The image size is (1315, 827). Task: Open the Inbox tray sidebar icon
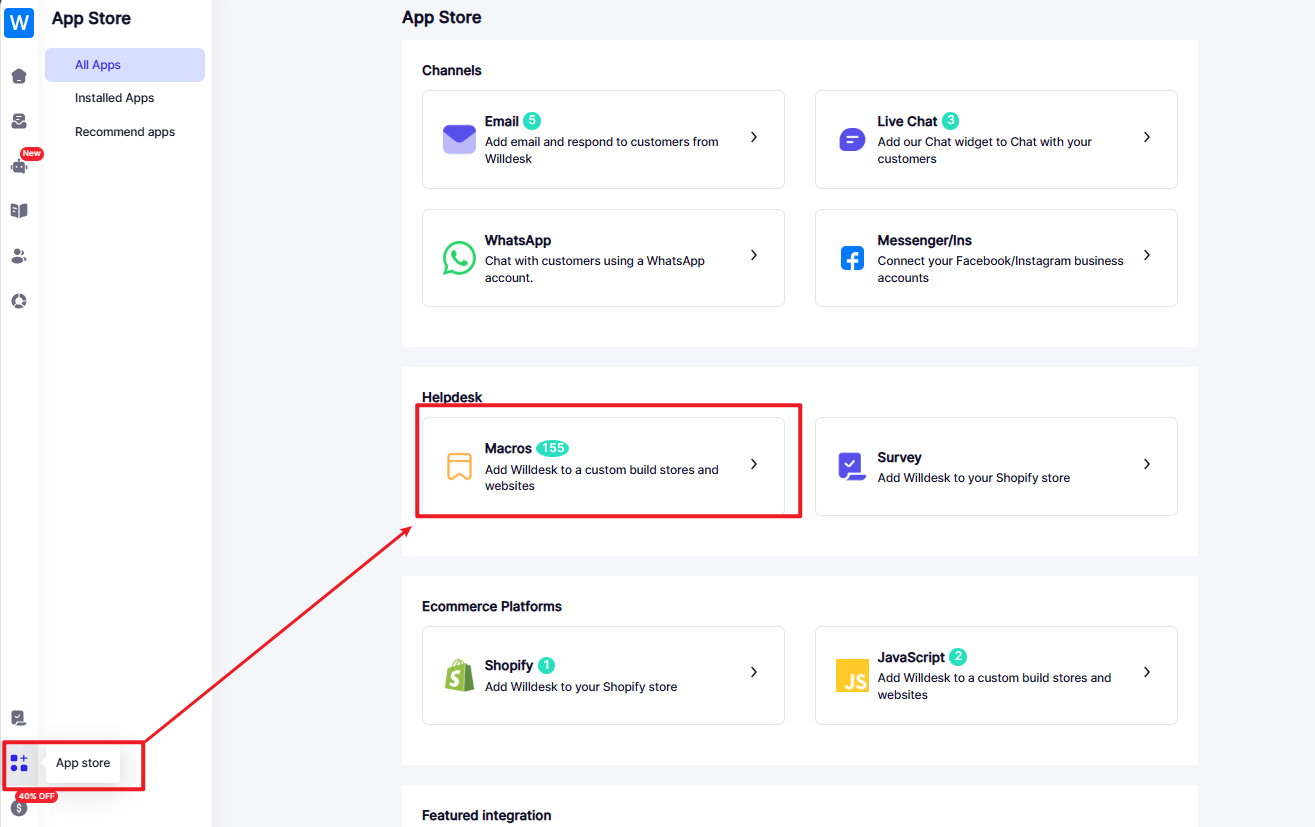[19, 121]
